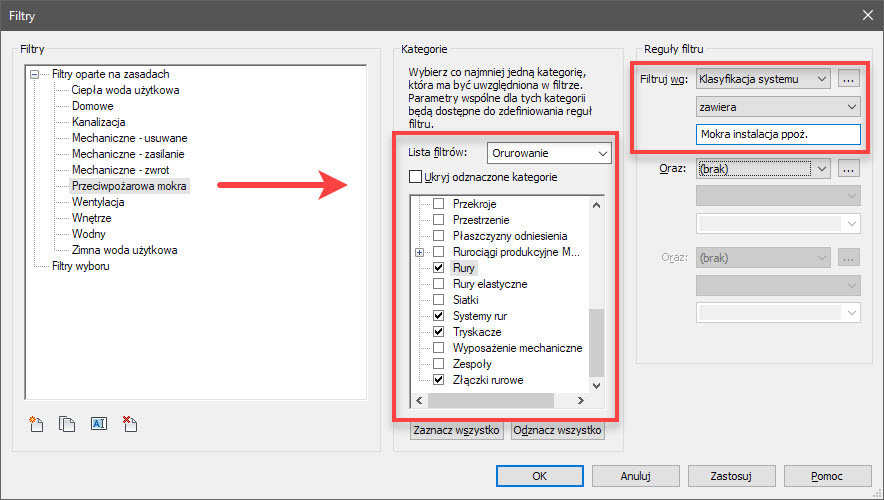884x500 pixels.
Task: Toggle the Tryskacze category checkbox
Action: click(438, 332)
